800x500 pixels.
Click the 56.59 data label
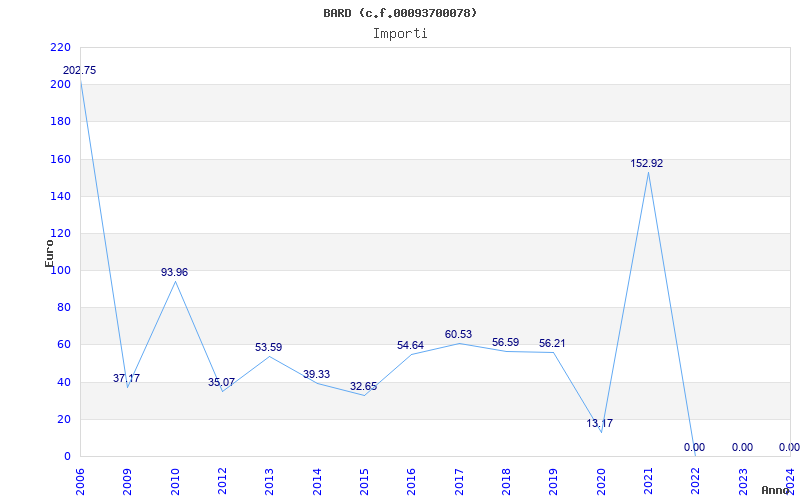[x=505, y=342]
